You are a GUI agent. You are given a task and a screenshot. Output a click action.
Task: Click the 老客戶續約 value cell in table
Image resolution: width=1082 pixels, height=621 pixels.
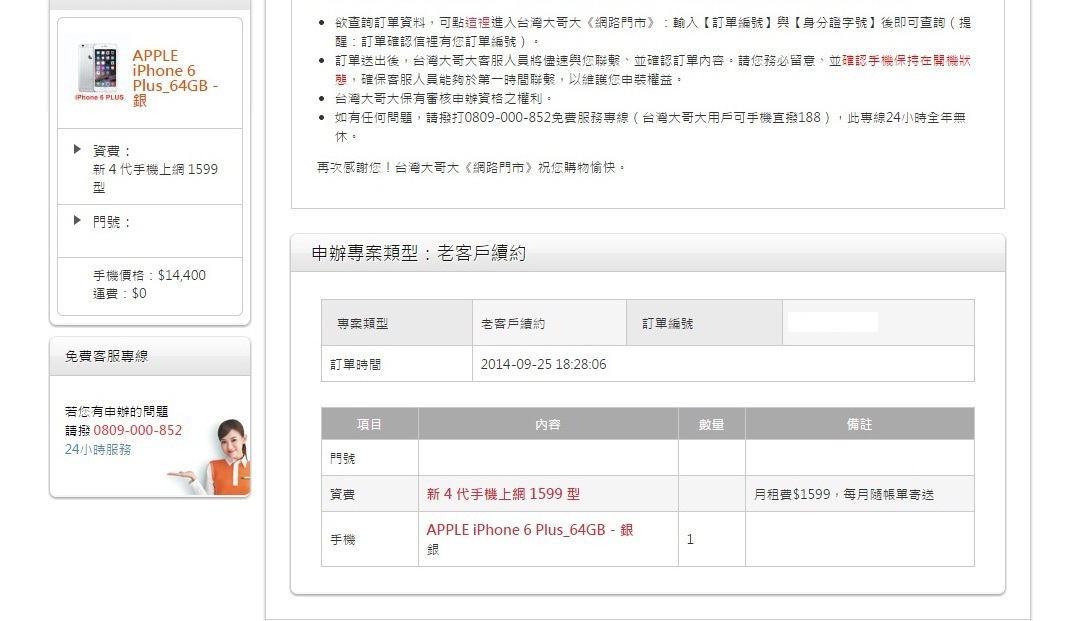pyautogui.click(x=549, y=323)
